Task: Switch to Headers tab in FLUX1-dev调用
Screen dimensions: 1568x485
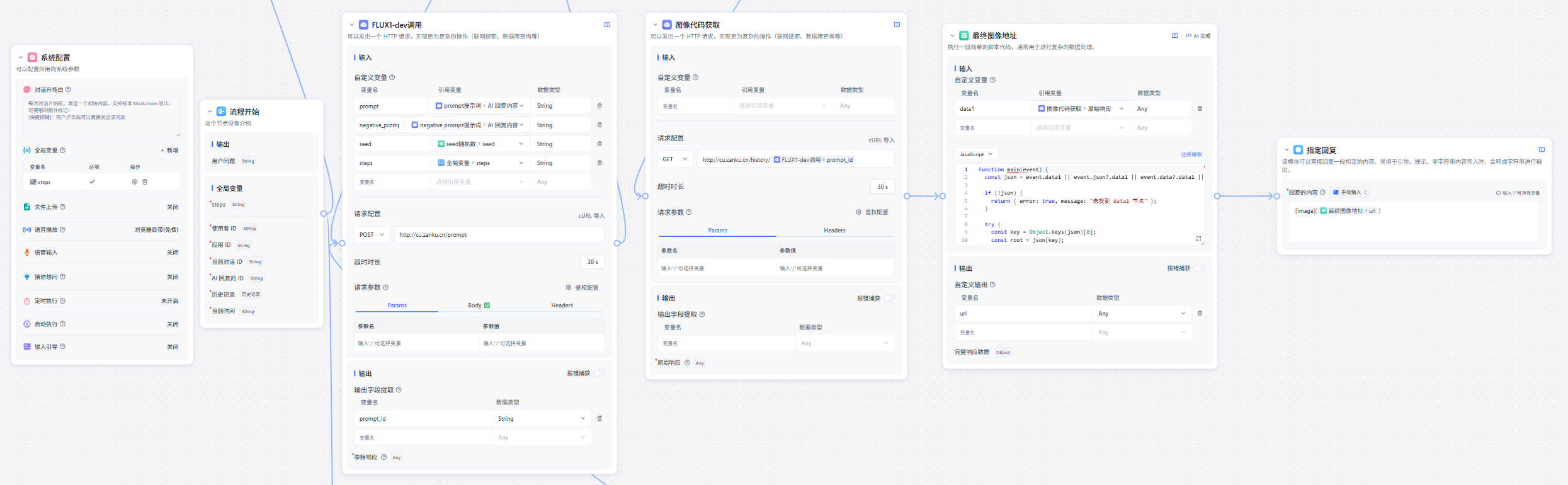Action: 562,305
